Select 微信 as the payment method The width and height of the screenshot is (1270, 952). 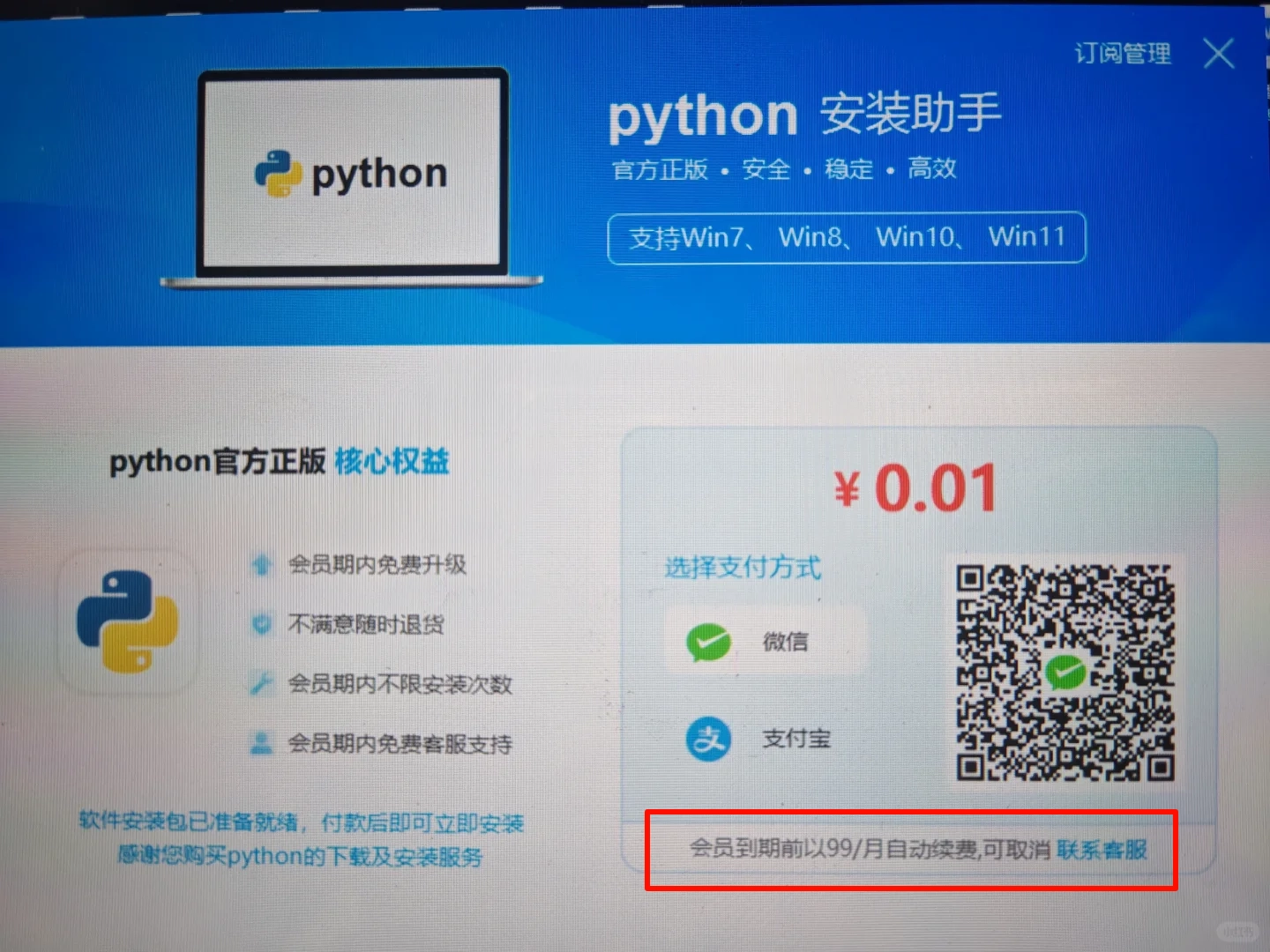pos(764,642)
